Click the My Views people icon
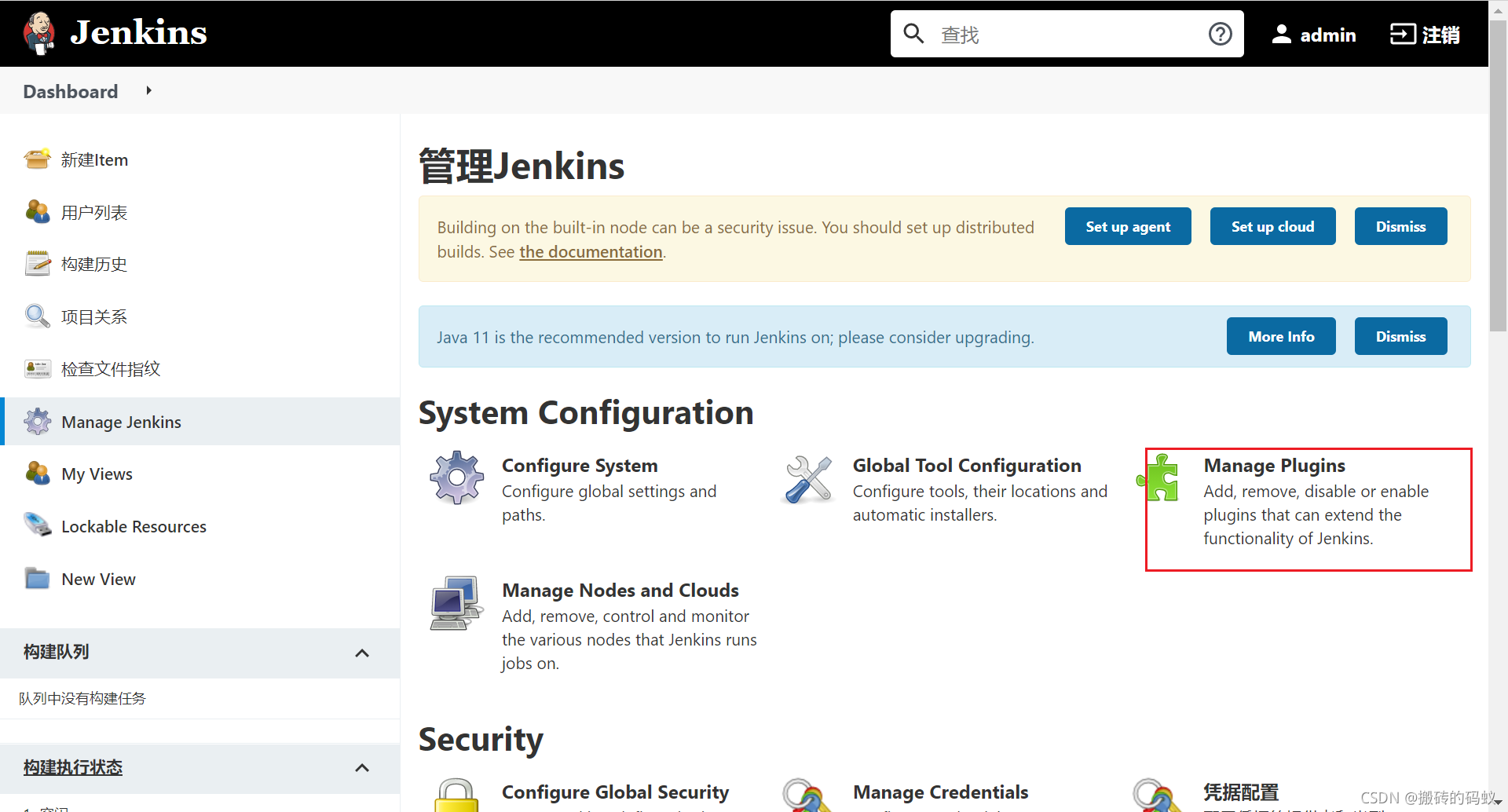The image size is (1508, 812). pyautogui.click(x=37, y=474)
